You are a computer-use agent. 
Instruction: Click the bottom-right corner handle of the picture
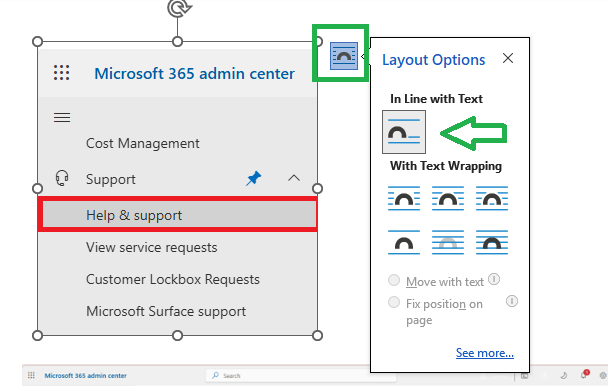tap(317, 336)
